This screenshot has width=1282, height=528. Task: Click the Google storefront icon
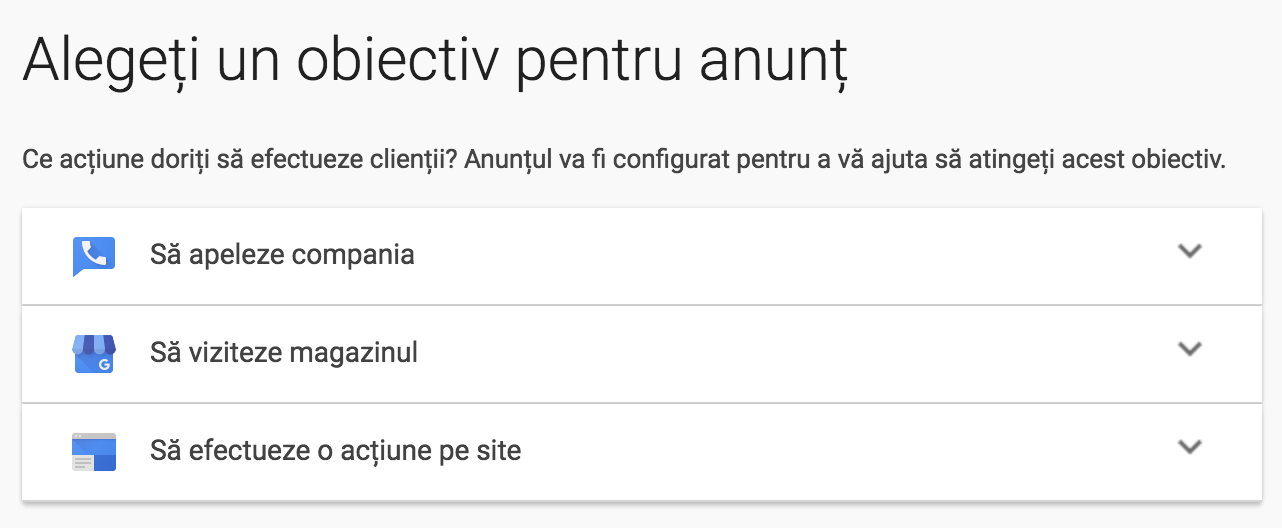94,354
